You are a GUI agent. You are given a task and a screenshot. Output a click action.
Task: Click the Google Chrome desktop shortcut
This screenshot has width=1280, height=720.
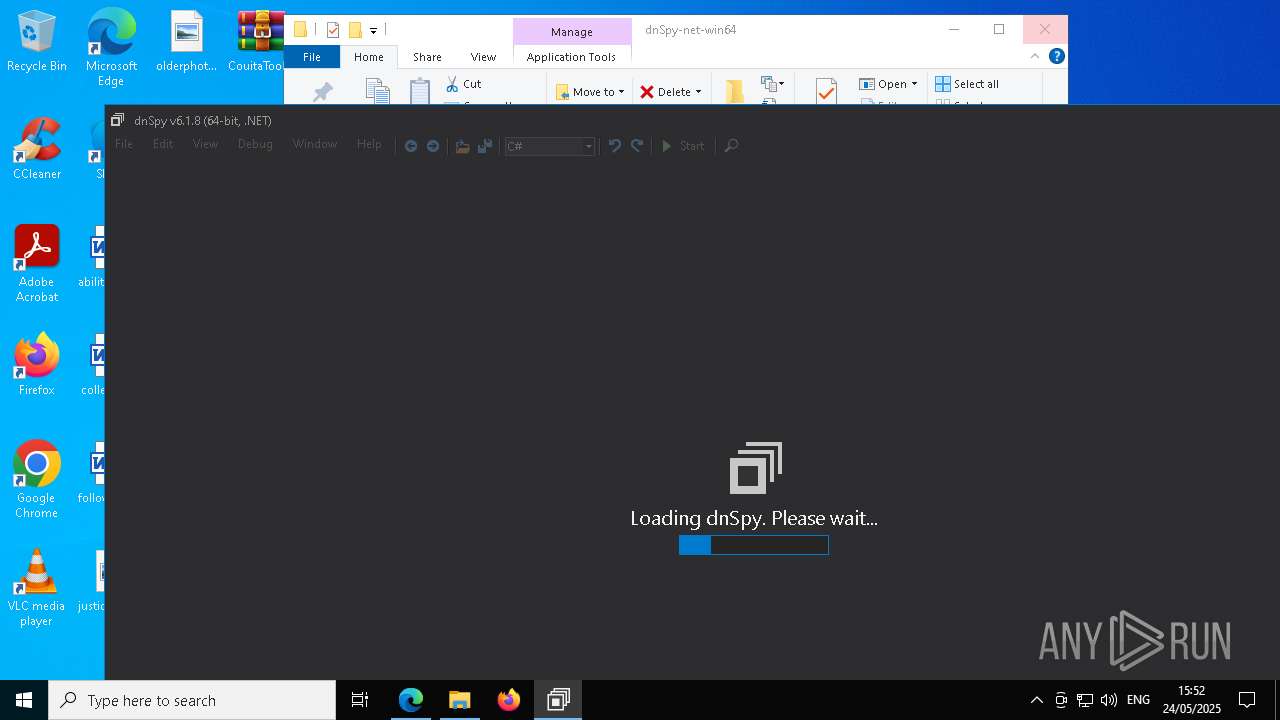pos(37,479)
